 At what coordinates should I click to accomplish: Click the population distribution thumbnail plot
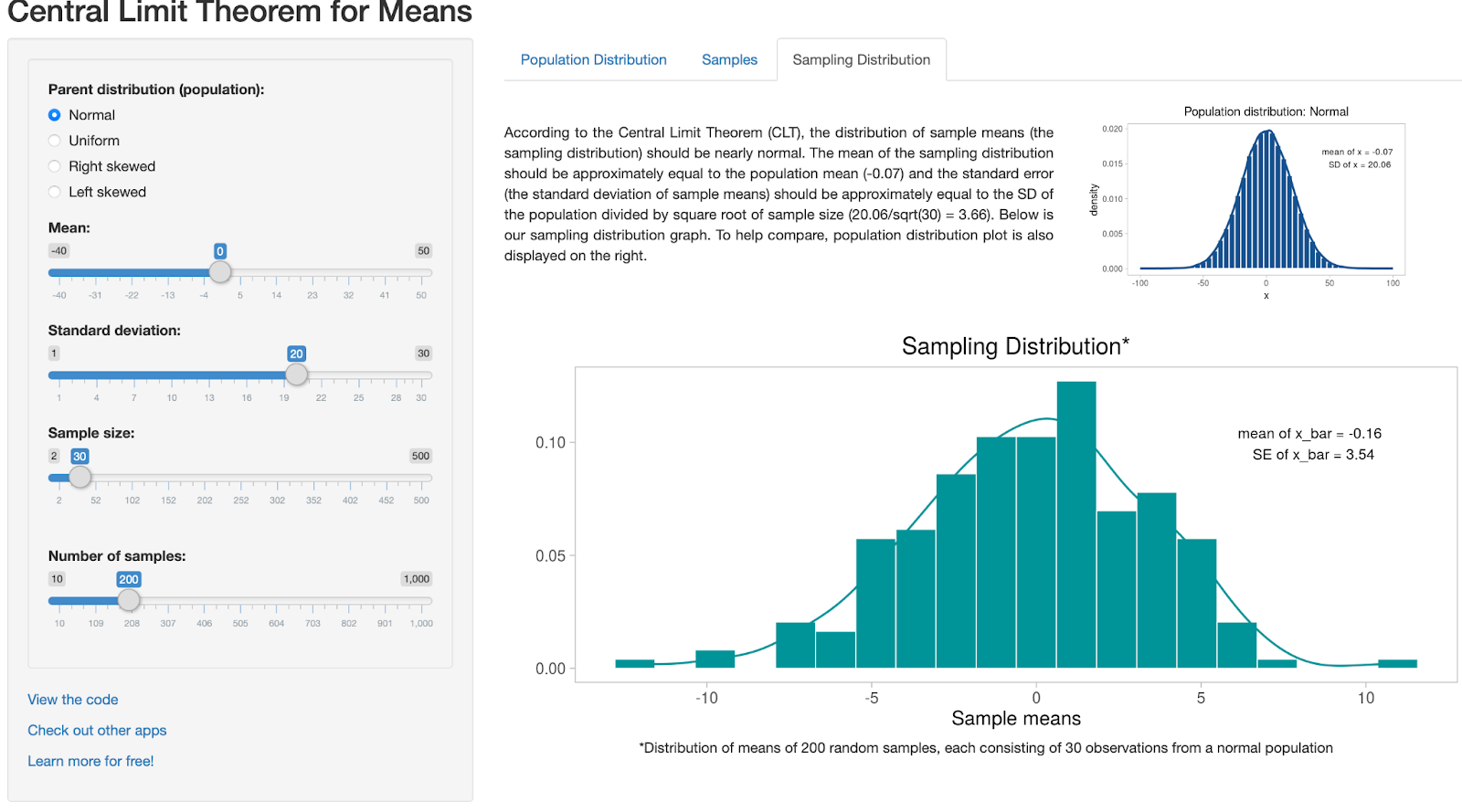tap(1266, 199)
